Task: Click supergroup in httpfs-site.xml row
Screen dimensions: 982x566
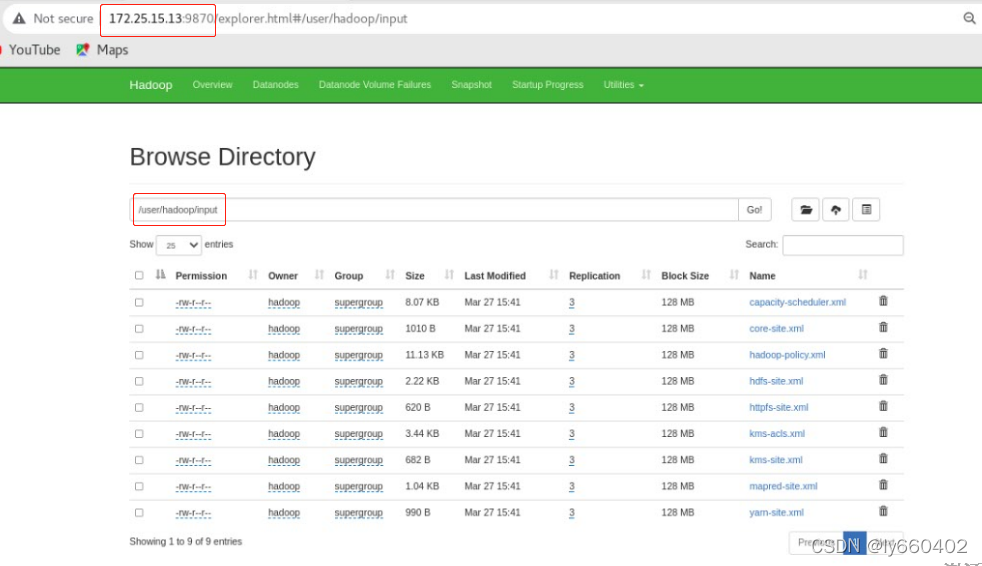Action: point(358,408)
